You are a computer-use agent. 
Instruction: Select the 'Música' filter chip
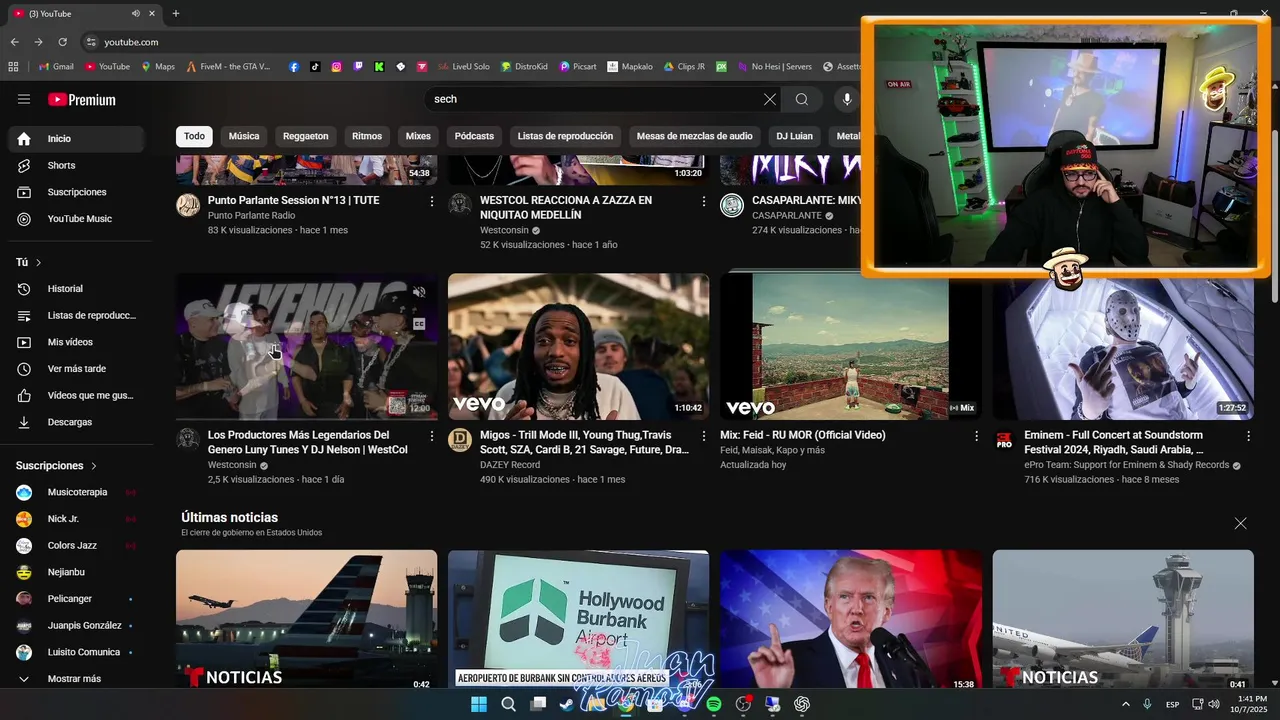(244, 136)
